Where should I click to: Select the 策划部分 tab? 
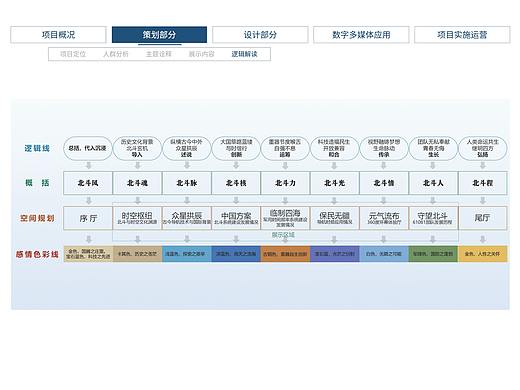click(x=159, y=35)
